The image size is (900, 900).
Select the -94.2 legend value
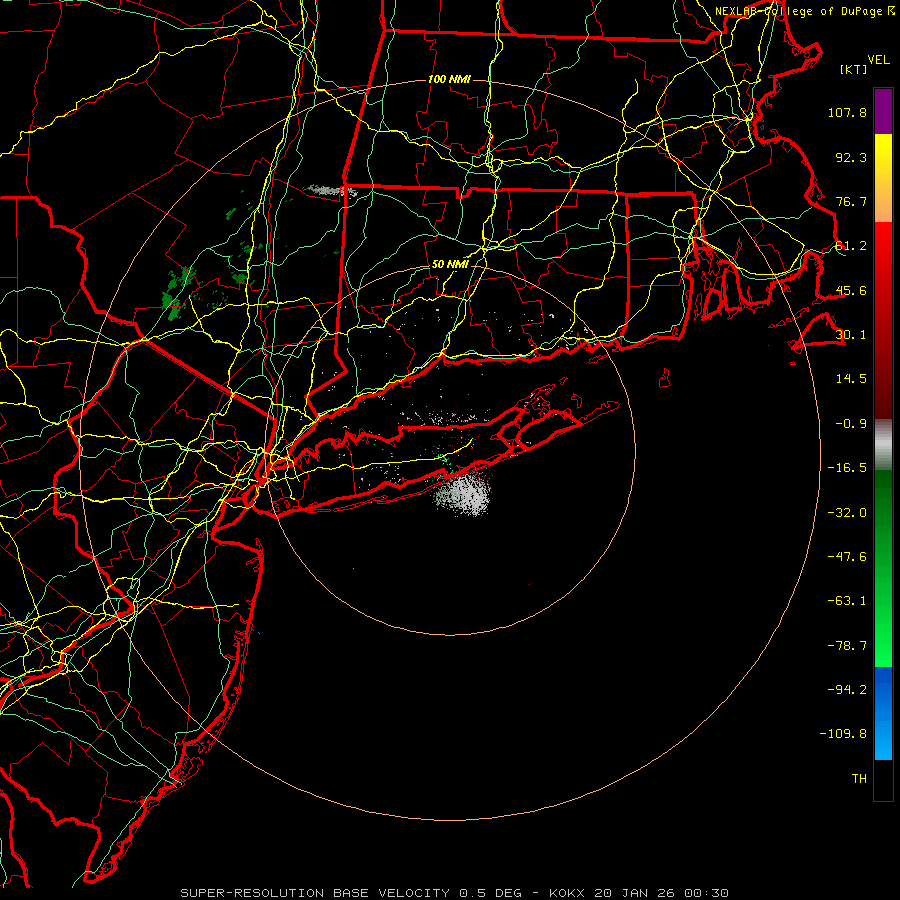[x=847, y=690]
